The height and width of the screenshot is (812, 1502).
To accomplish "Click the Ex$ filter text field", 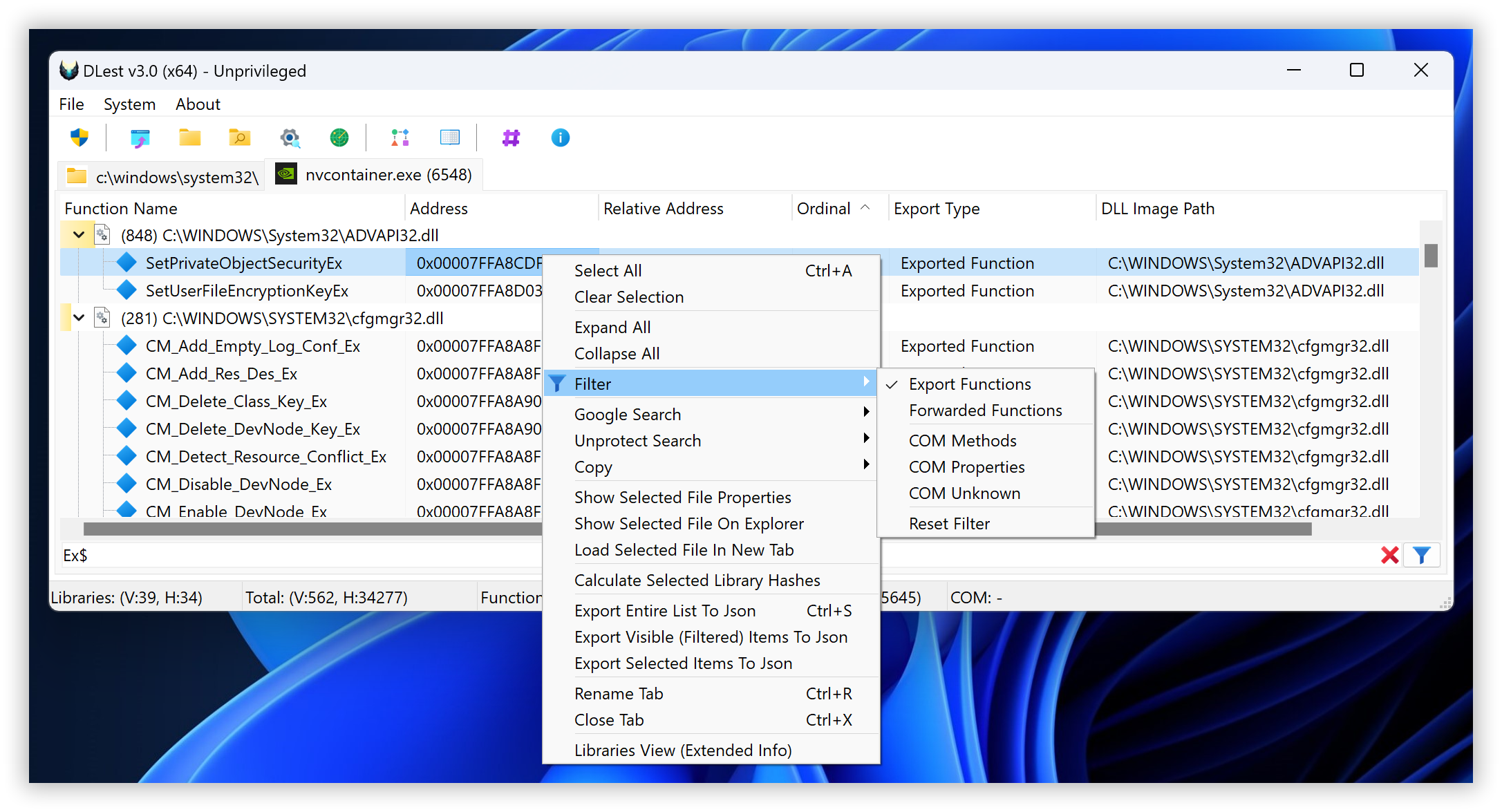I will pos(304,556).
